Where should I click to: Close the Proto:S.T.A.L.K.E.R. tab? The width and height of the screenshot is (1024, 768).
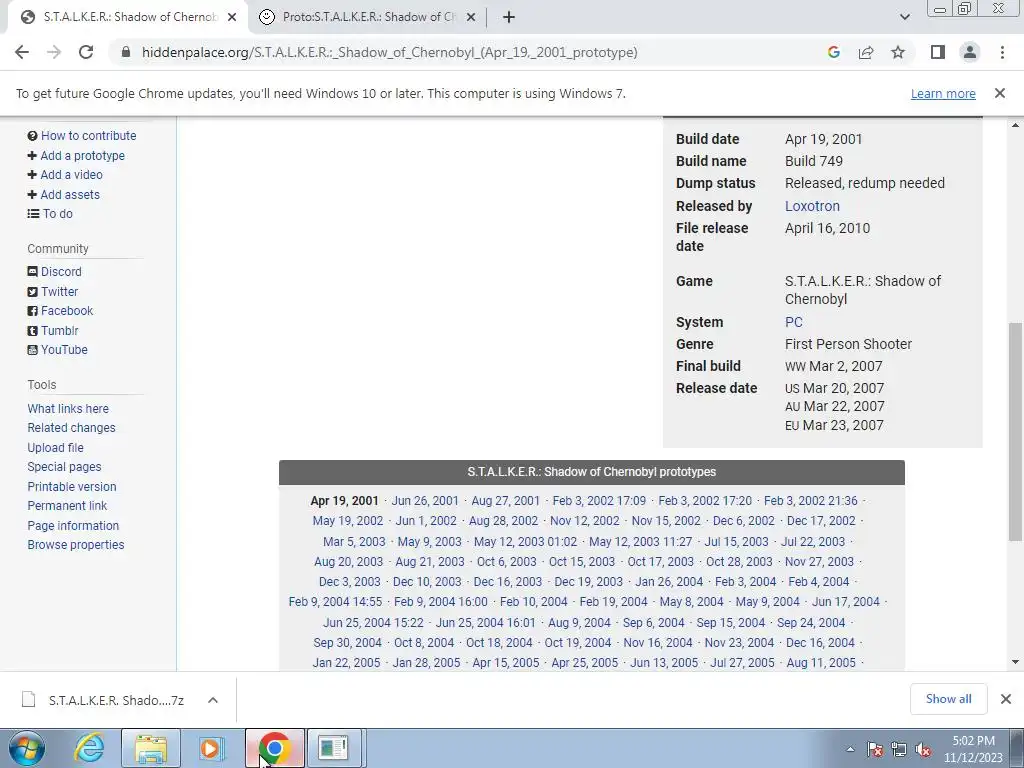point(471,17)
